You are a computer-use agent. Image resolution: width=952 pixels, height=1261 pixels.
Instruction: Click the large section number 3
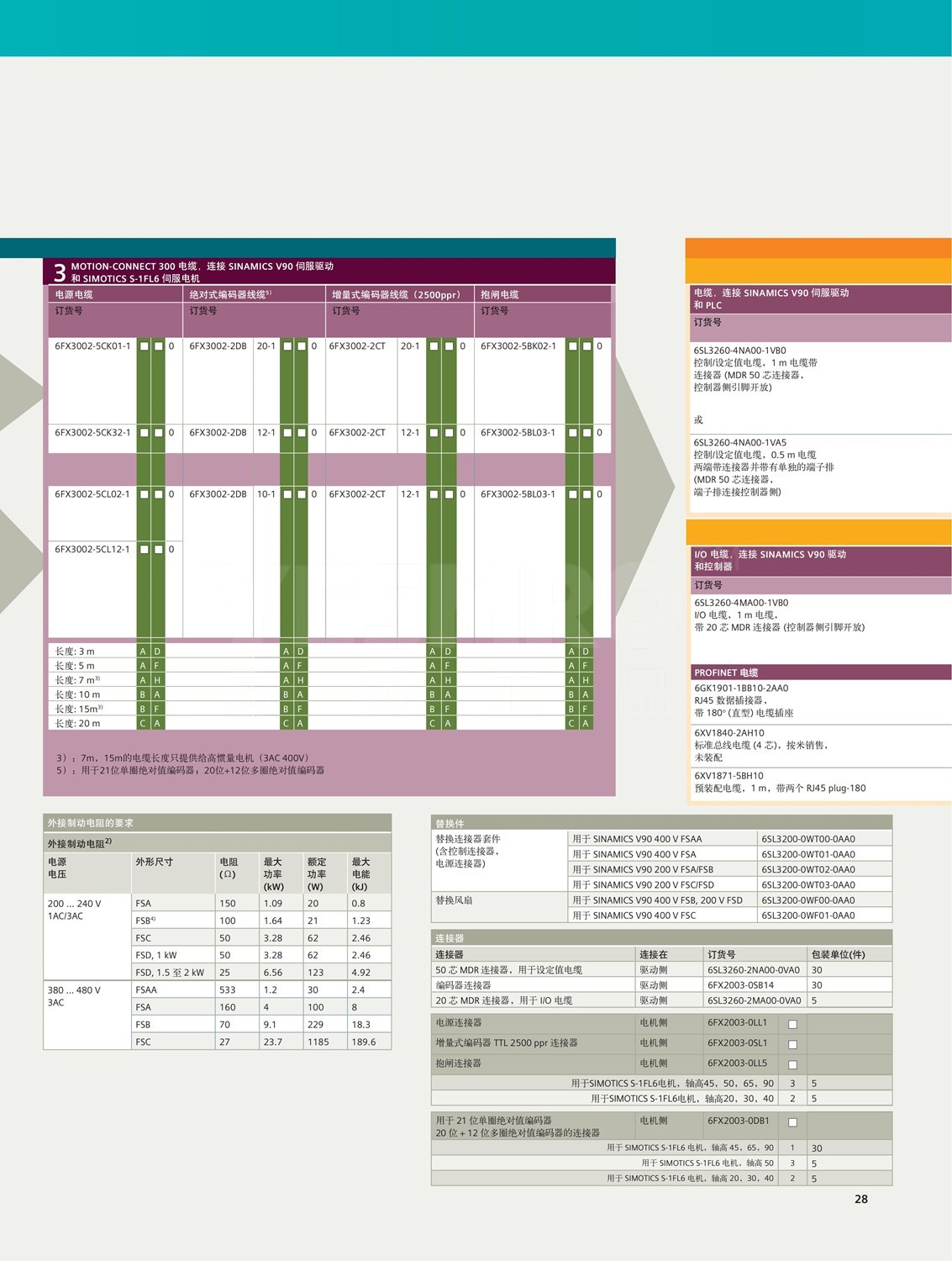pos(59,272)
